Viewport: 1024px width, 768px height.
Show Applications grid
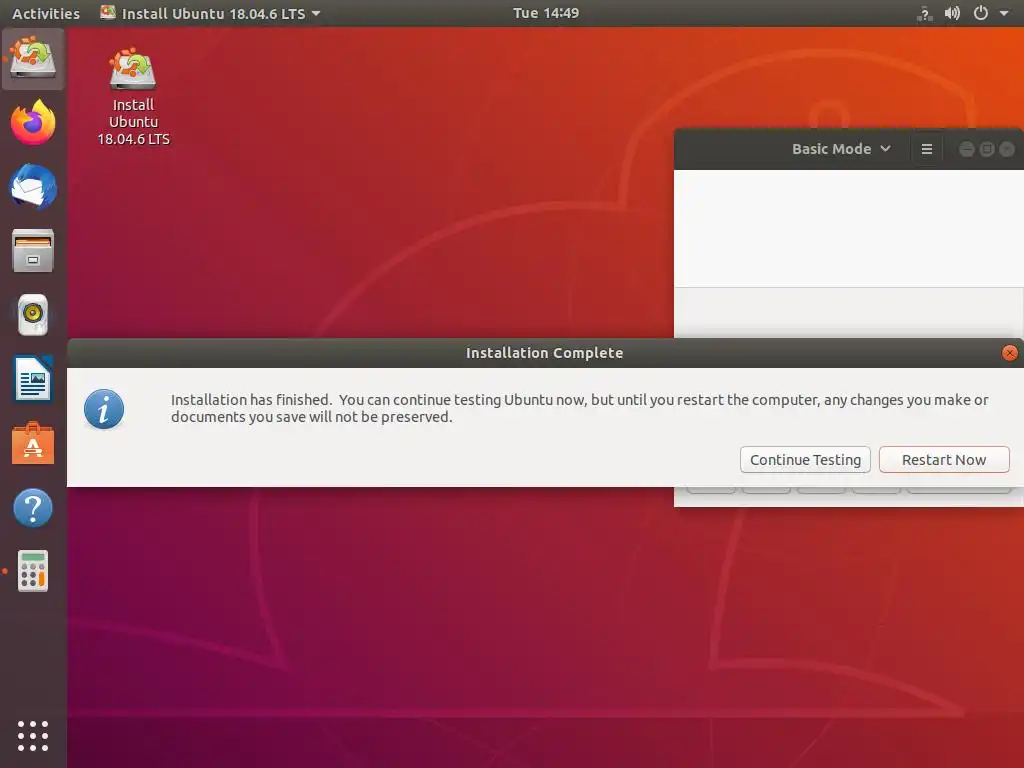coord(33,736)
